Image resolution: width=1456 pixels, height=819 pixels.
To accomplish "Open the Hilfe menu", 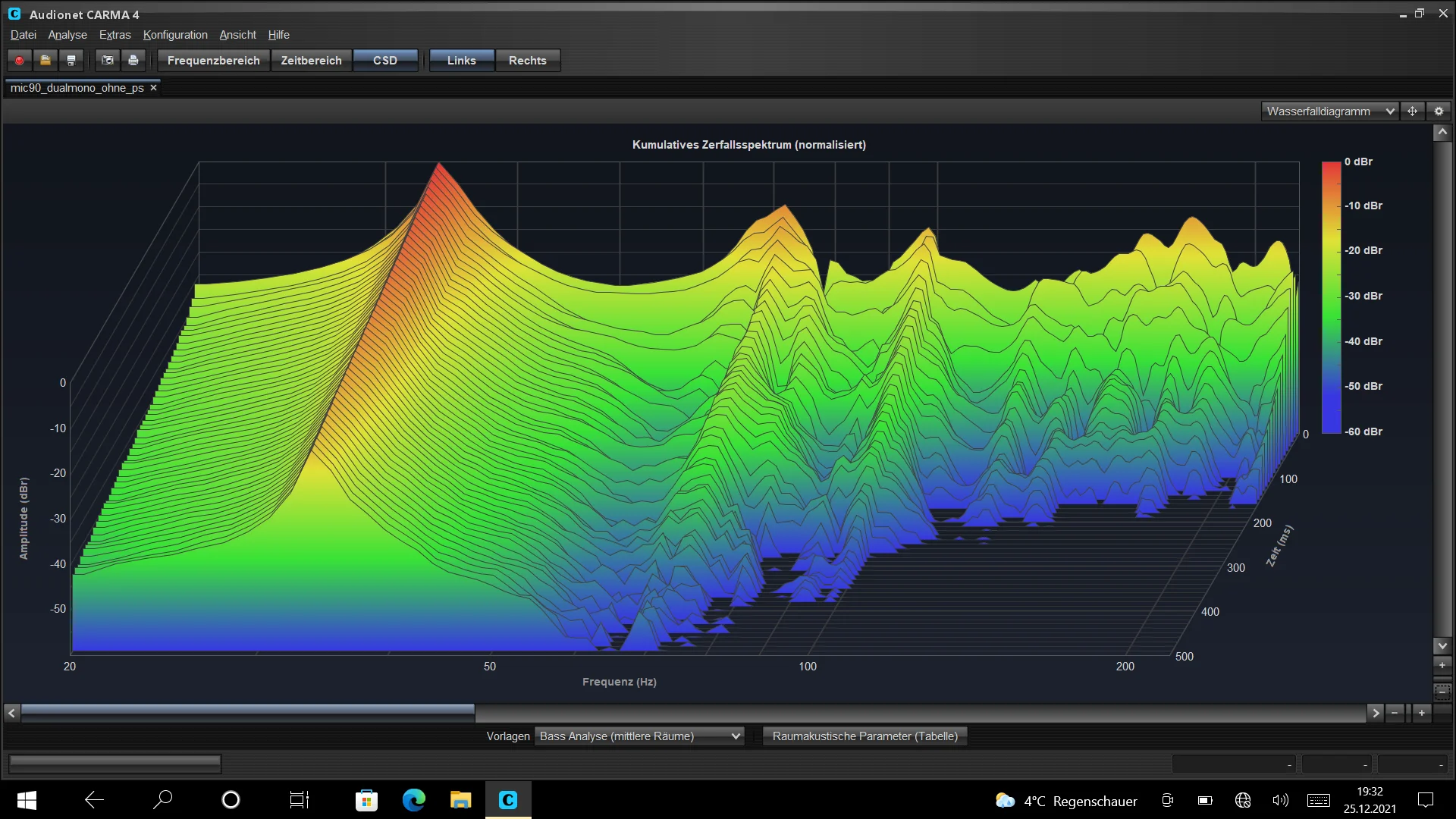I will click(278, 35).
